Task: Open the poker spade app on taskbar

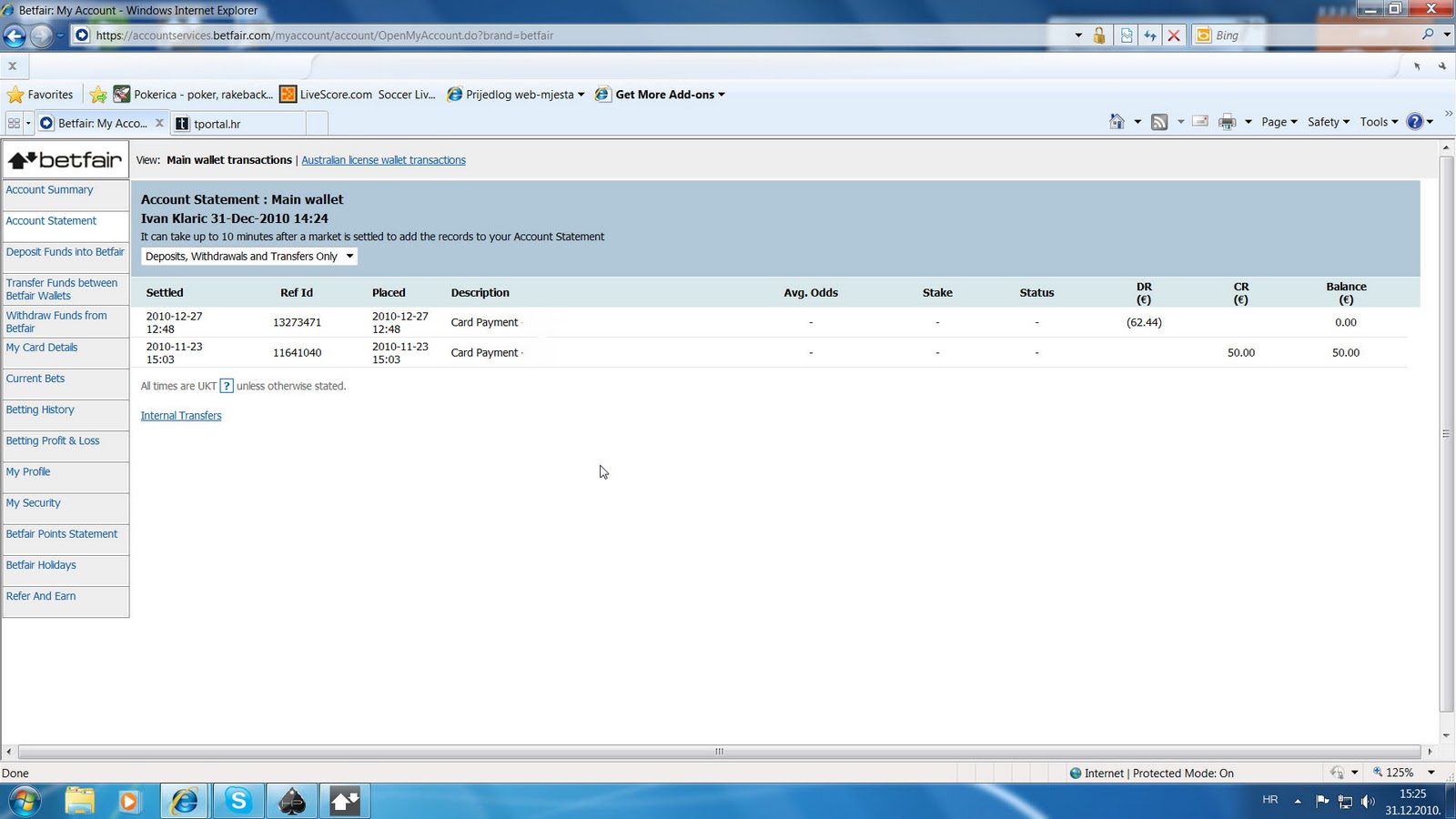Action: 292,802
